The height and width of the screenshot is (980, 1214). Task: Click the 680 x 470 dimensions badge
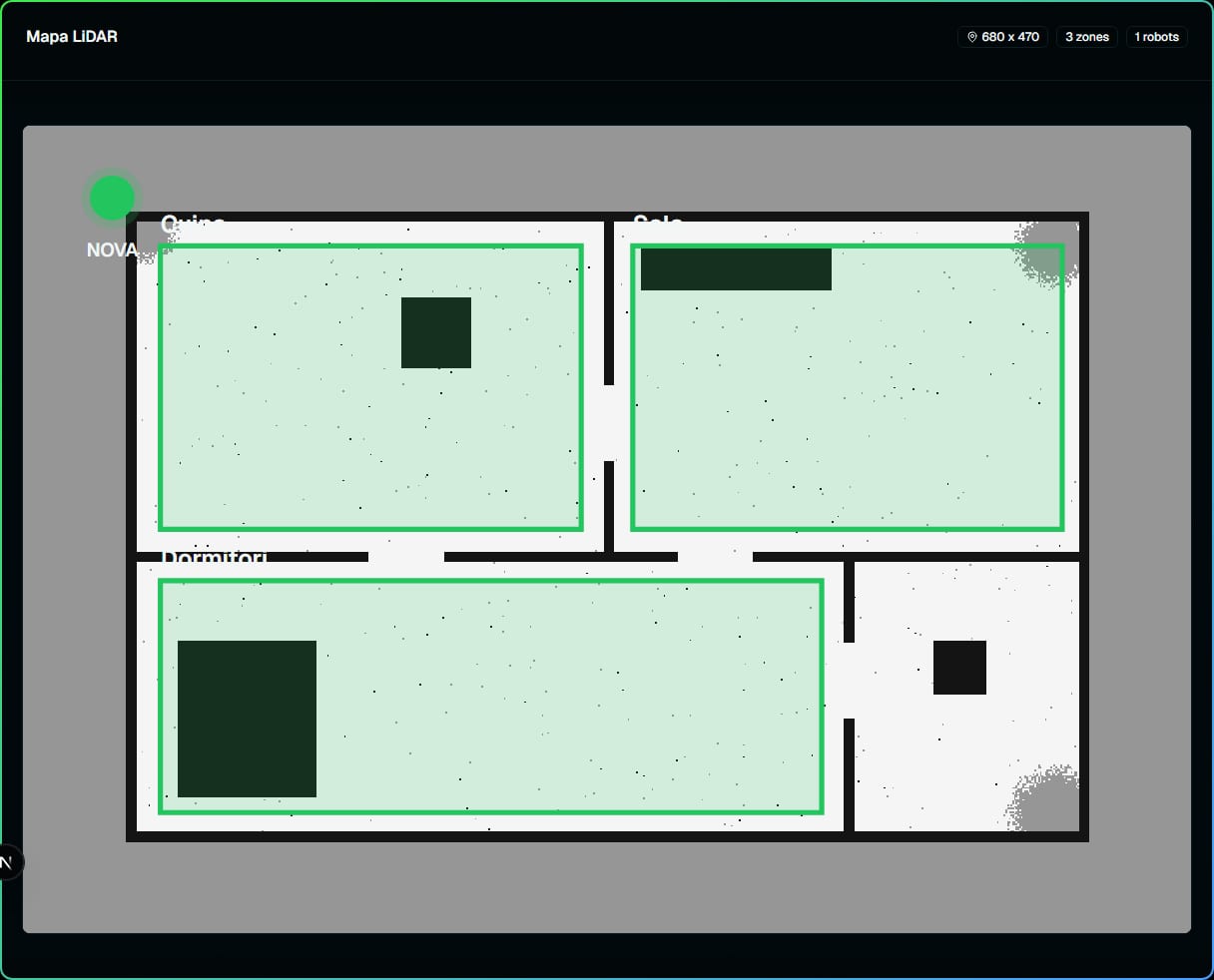pos(1002,37)
